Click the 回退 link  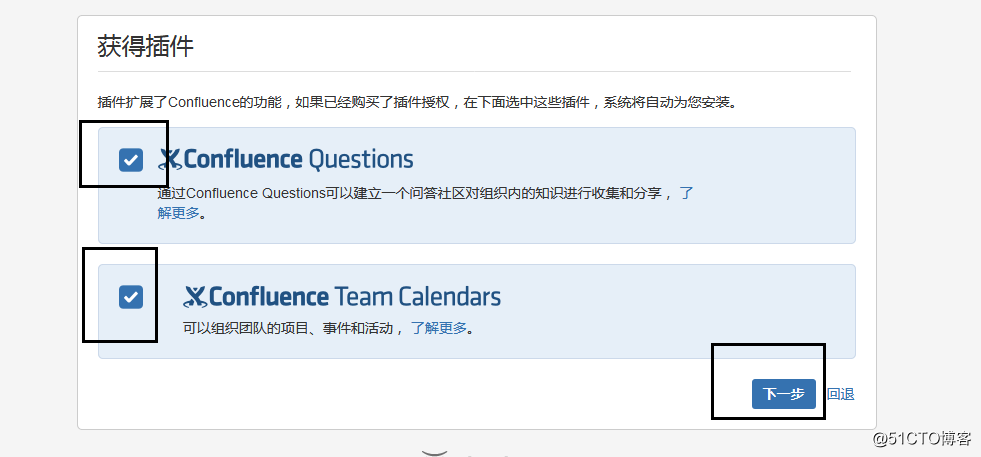(x=841, y=394)
